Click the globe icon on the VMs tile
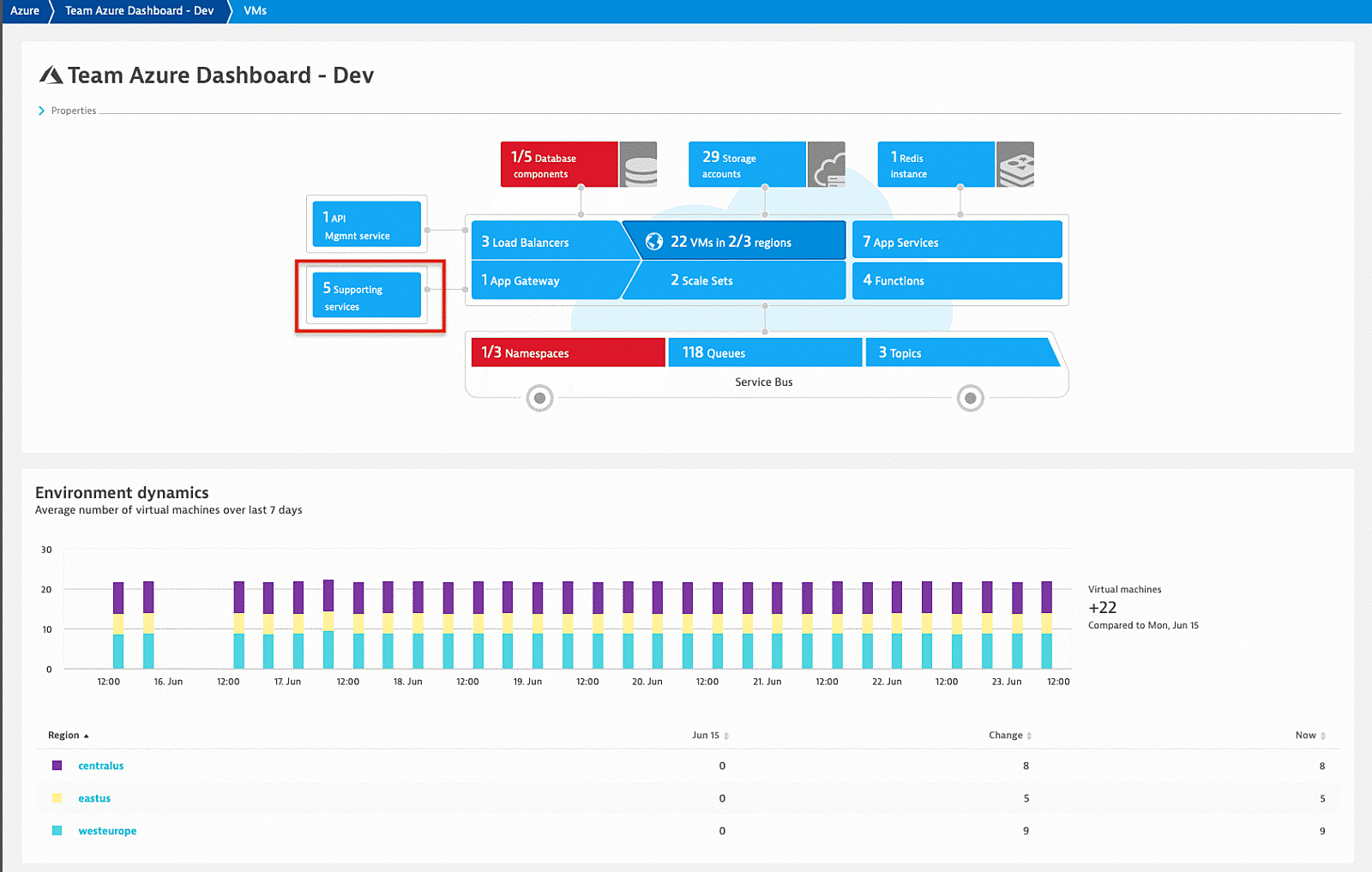This screenshot has width=1372, height=872. [x=655, y=241]
